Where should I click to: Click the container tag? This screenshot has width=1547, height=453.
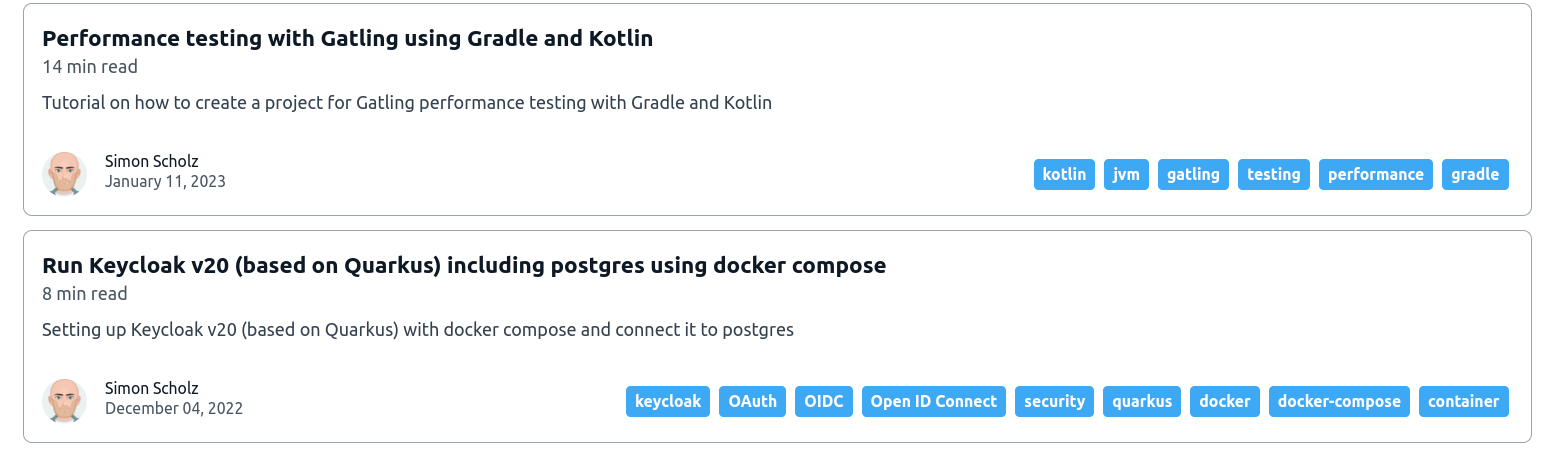[1463, 401]
